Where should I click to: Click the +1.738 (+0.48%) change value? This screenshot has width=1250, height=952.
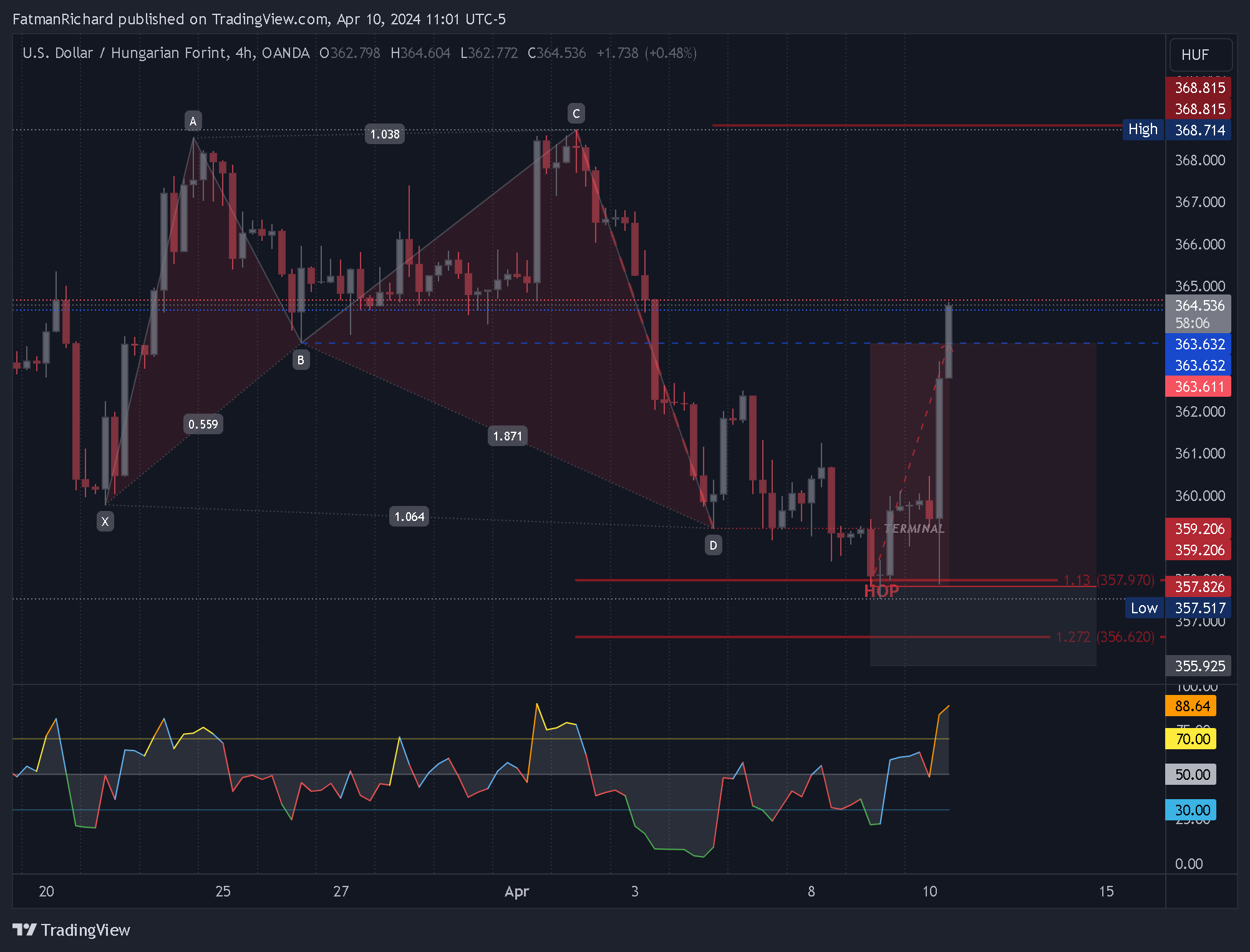click(x=647, y=53)
